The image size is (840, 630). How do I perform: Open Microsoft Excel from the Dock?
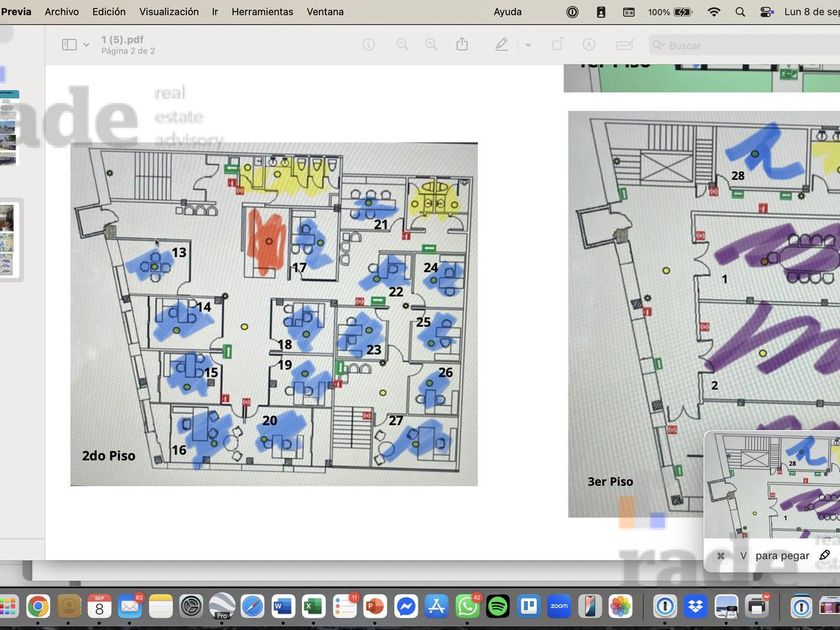click(313, 607)
